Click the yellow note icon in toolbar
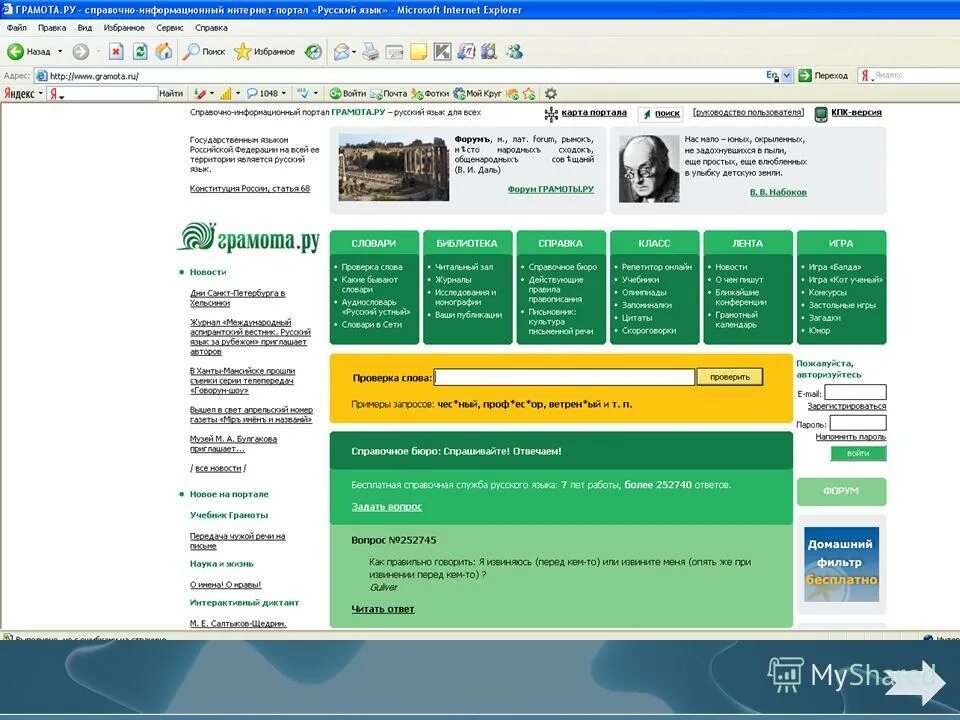Screen dimensions: 960x720 [x=418, y=52]
